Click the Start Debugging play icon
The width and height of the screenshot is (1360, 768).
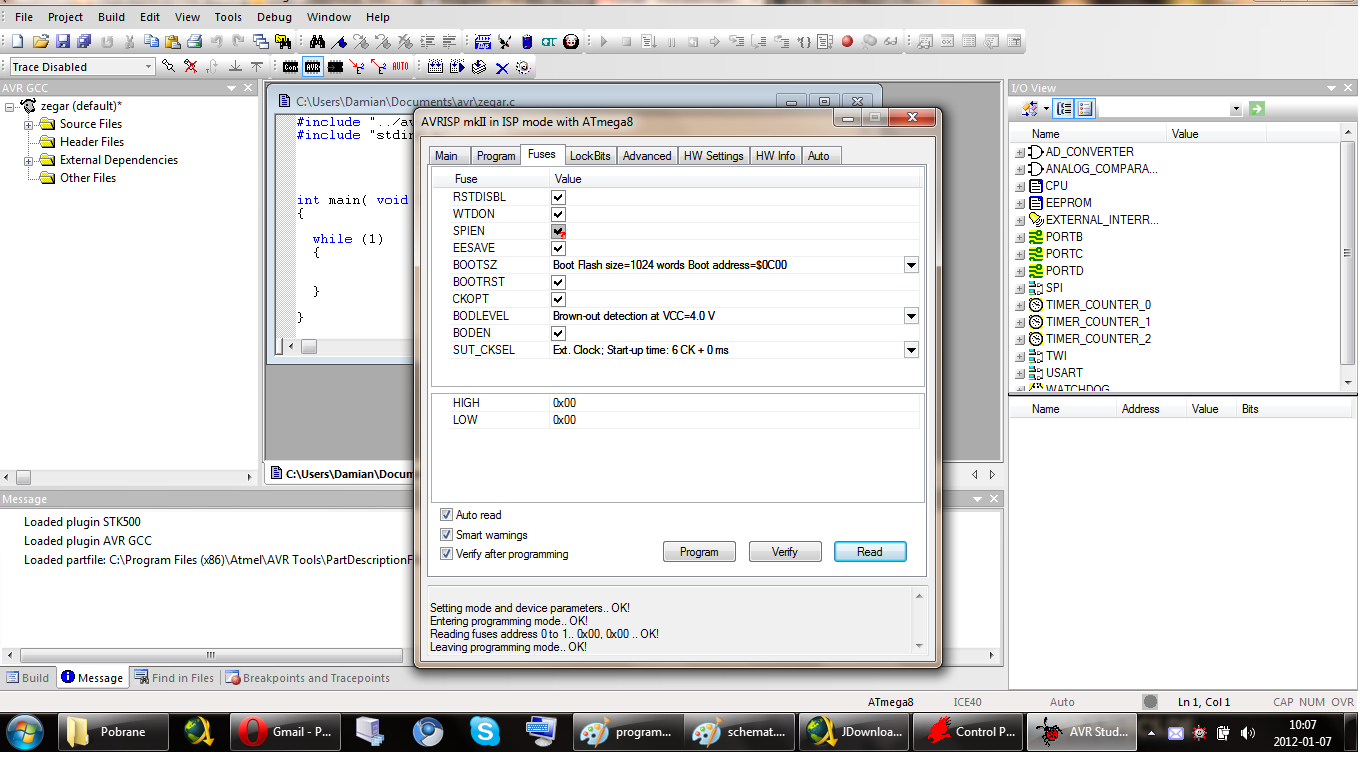click(604, 42)
